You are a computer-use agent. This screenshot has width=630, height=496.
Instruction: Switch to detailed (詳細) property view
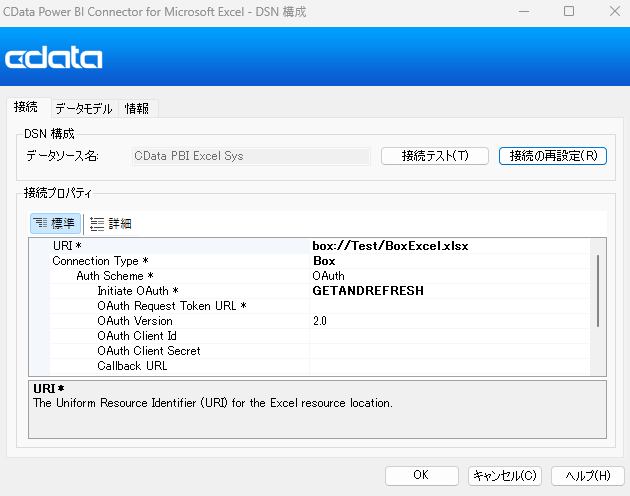click(x=111, y=223)
